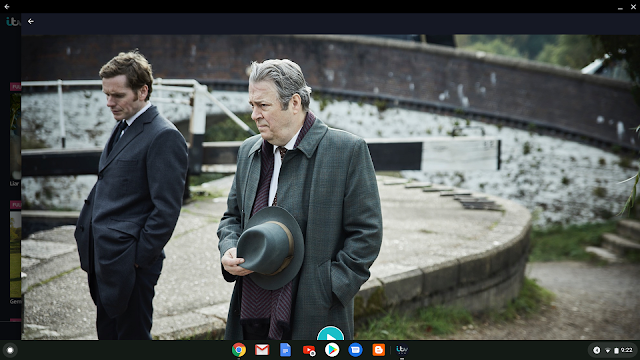Click the window title bar back arrow
The image size is (640, 360).
click(x=7, y=7)
